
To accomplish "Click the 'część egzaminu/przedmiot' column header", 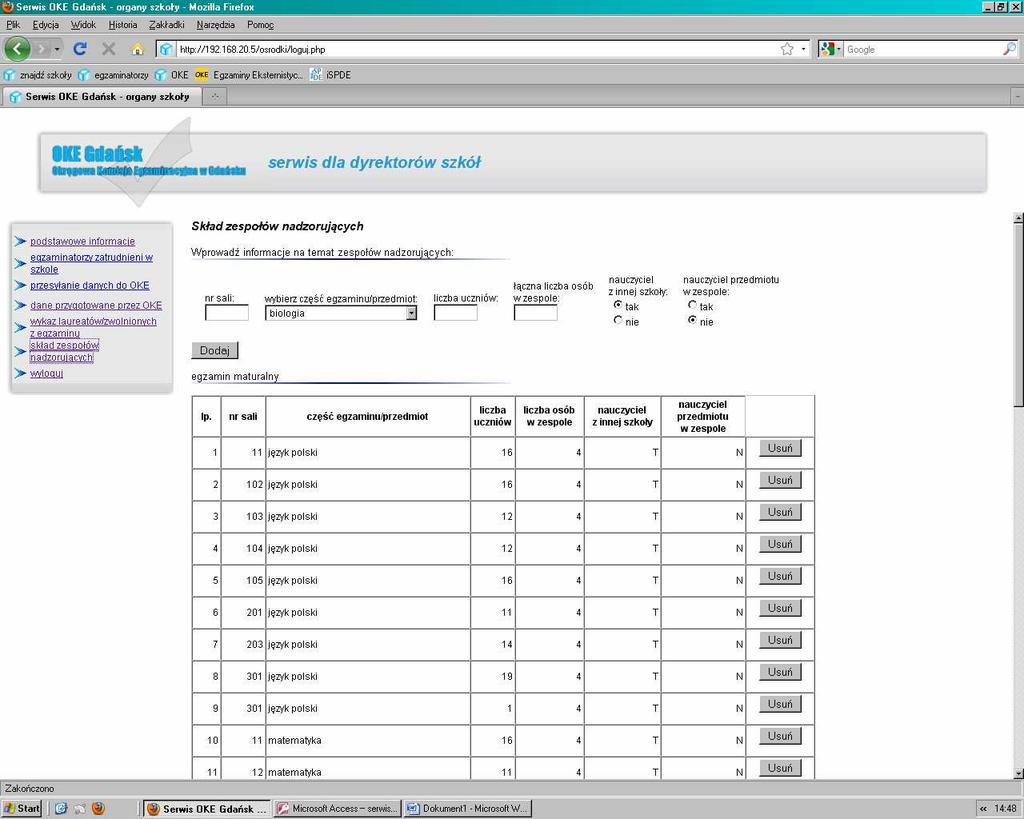I will pos(368,417).
